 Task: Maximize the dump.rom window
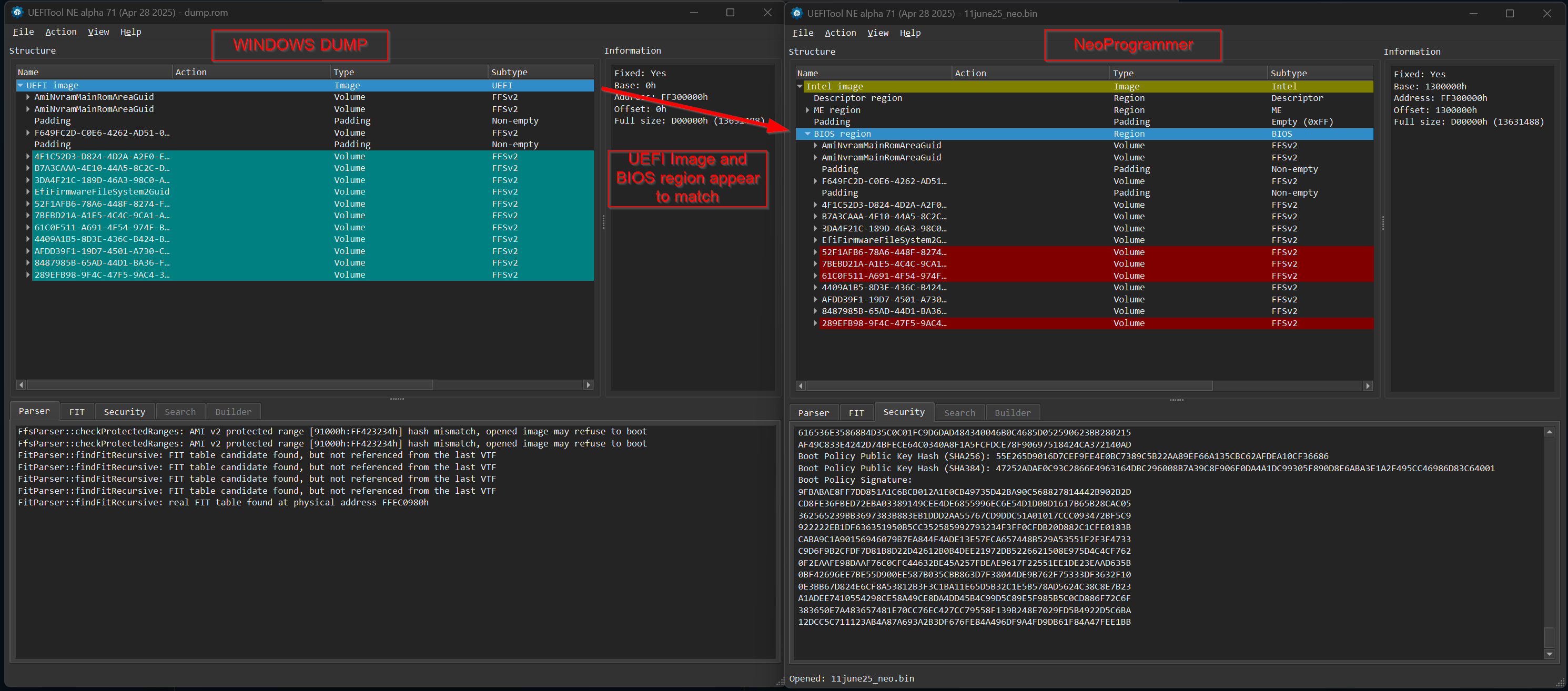click(731, 12)
